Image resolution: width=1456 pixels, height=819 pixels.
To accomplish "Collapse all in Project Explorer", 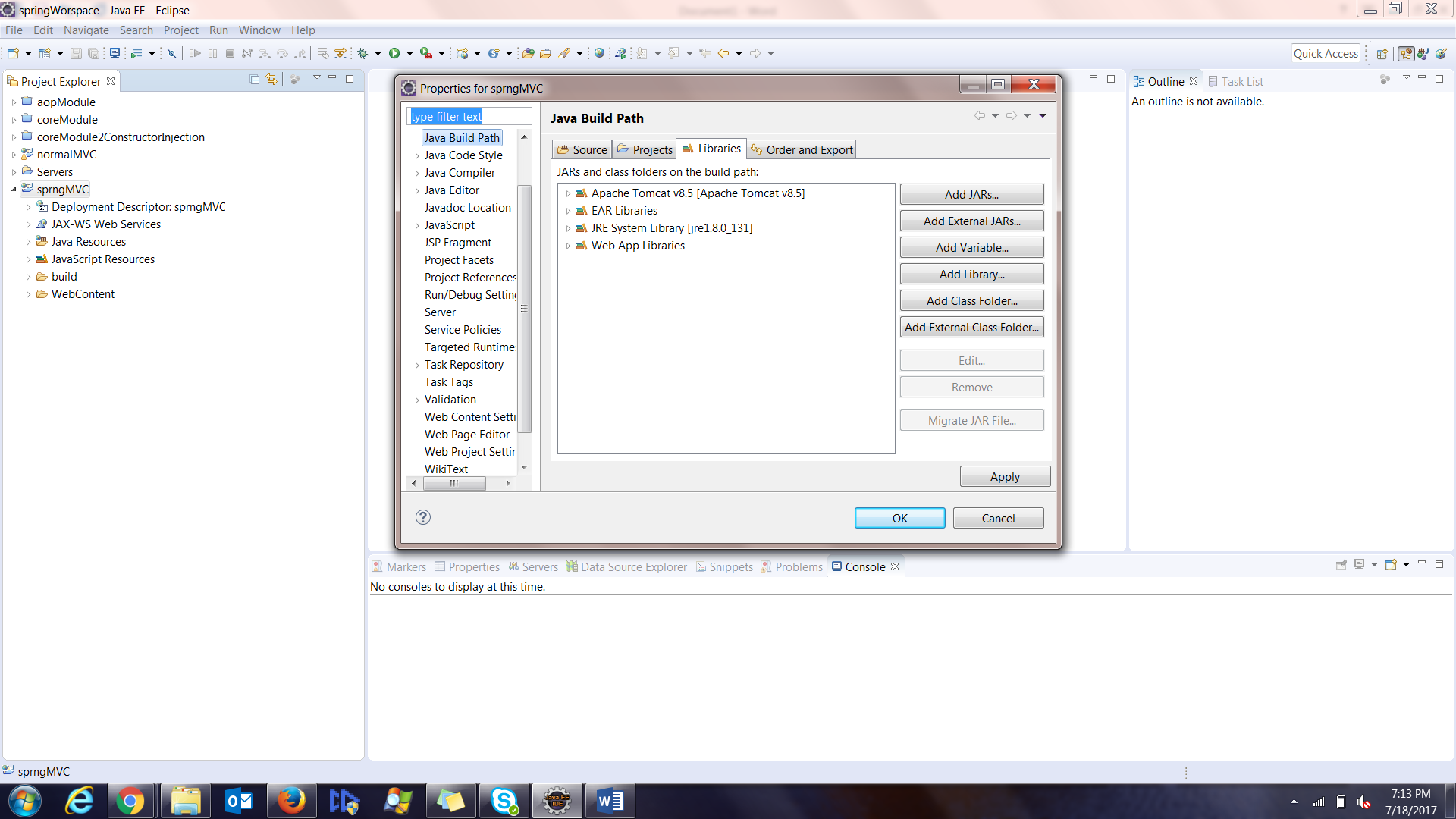I will tap(255, 80).
